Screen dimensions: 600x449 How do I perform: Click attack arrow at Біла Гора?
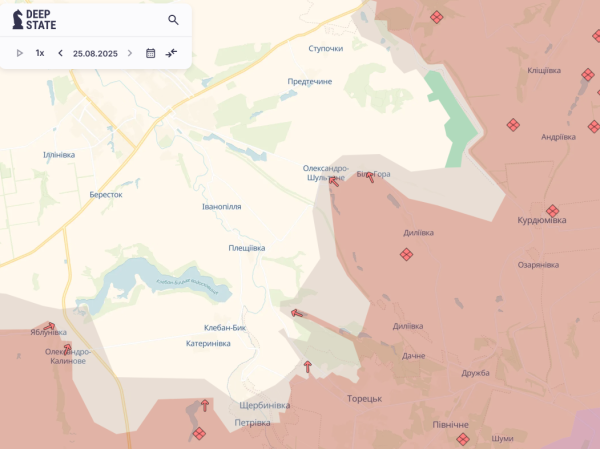tap(370, 177)
